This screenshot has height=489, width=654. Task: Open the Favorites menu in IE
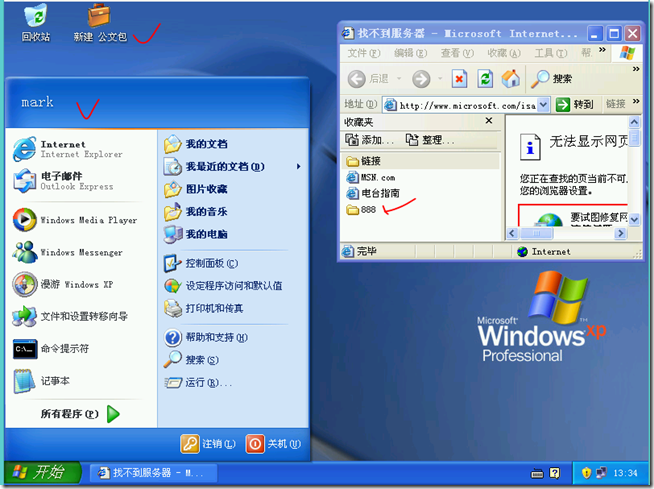[x=504, y=53]
